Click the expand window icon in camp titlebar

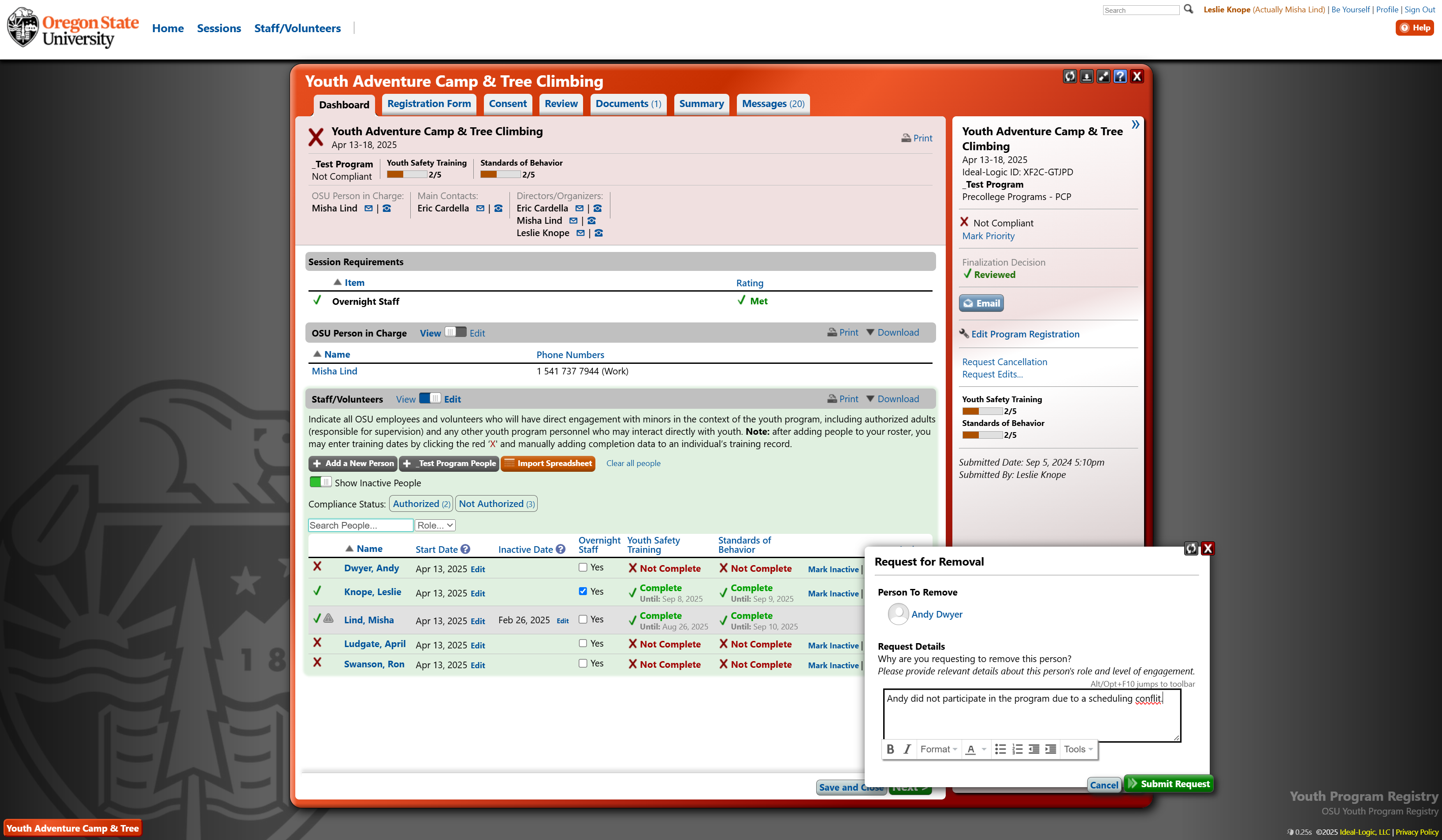point(1103,77)
